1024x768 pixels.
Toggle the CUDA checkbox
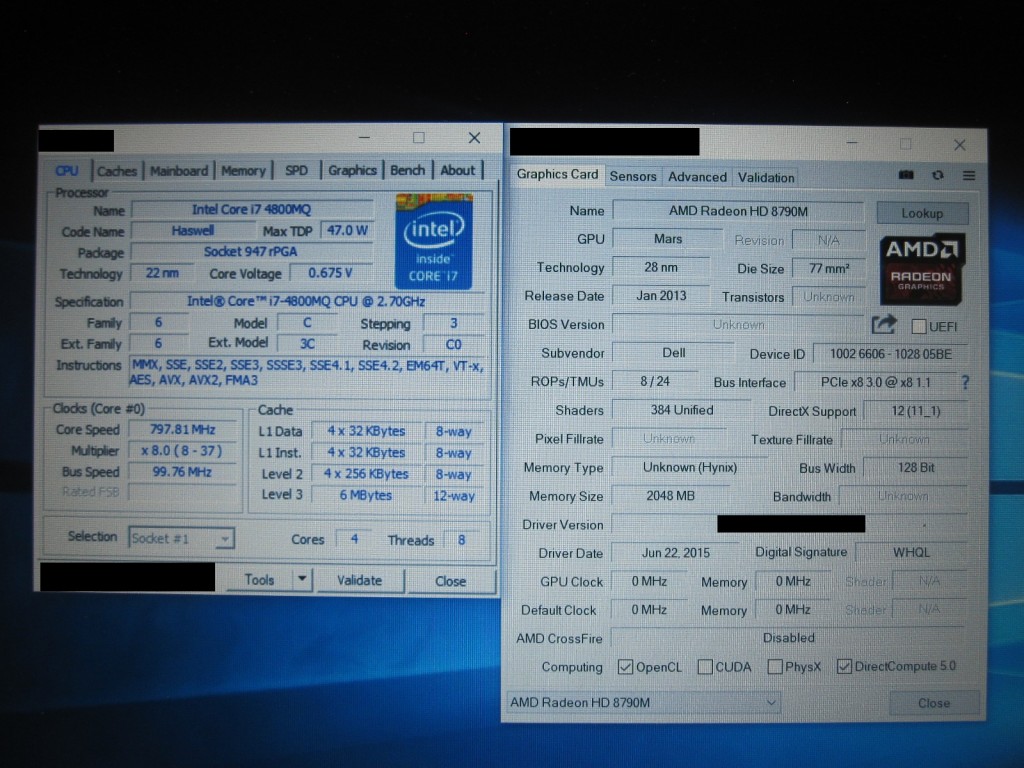click(705, 667)
